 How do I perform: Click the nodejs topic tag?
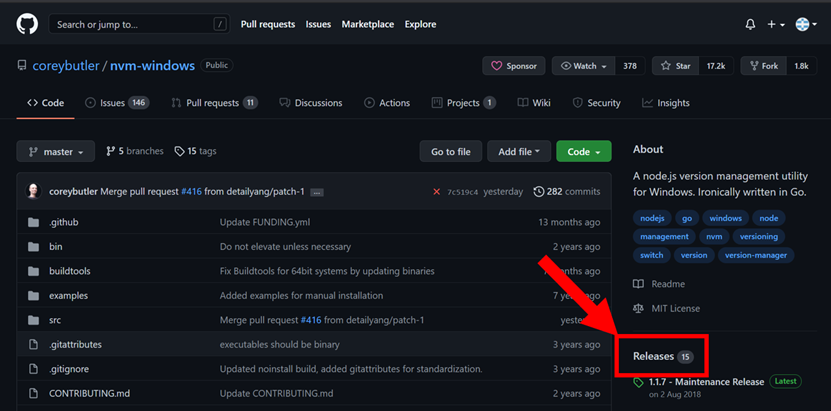click(652, 218)
